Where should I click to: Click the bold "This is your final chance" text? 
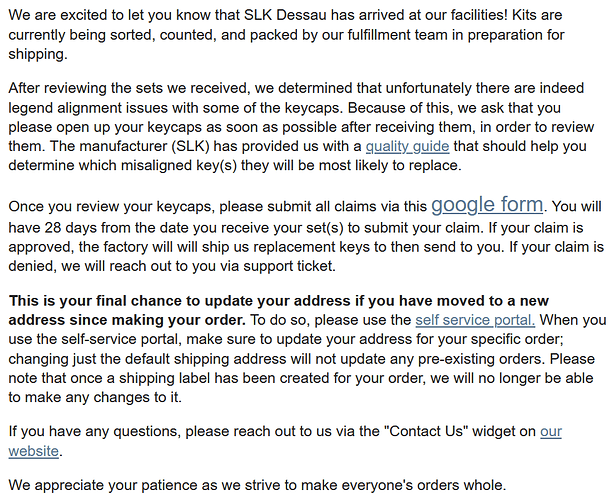tap(104, 301)
